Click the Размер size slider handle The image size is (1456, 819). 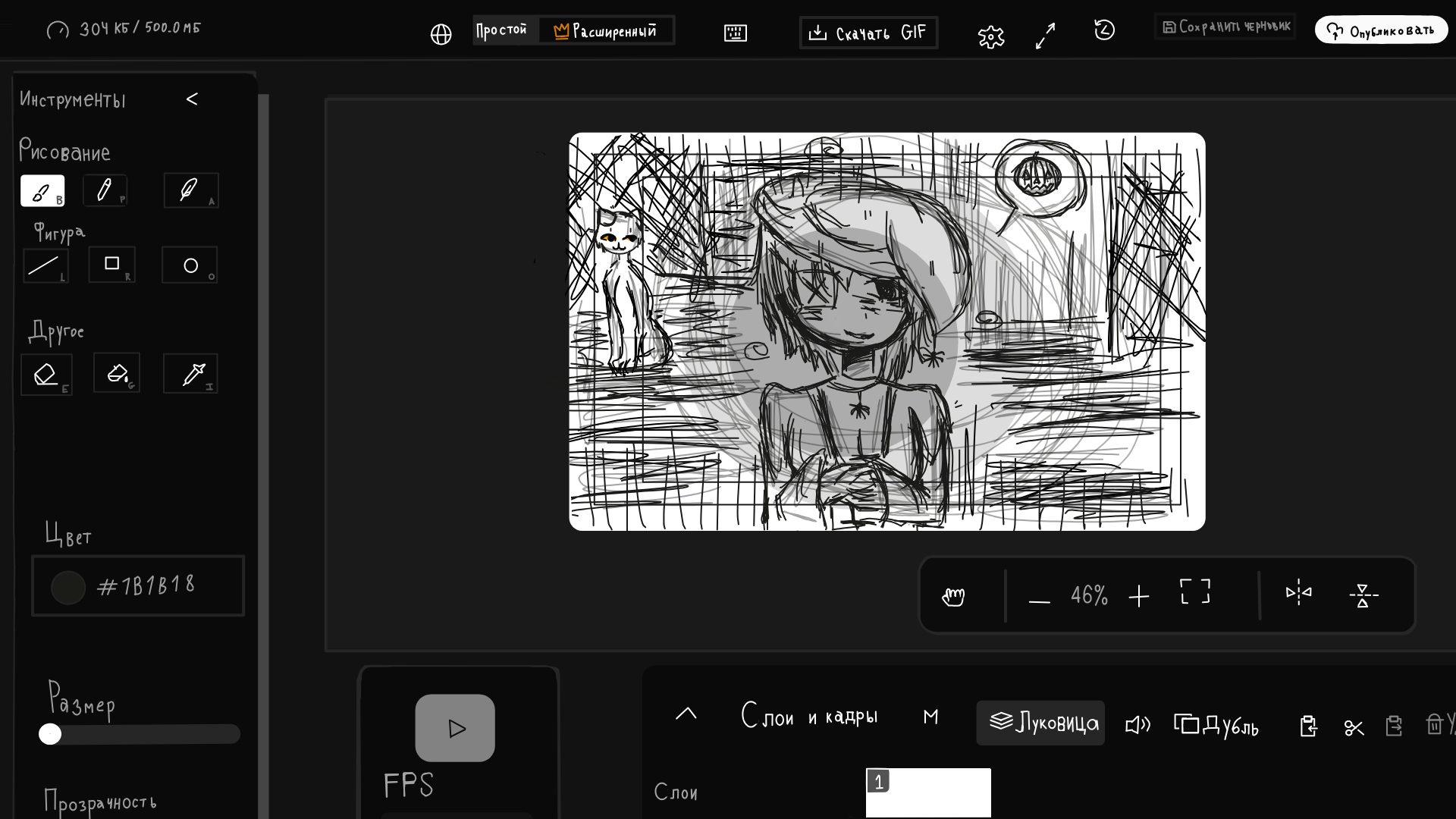tap(50, 734)
